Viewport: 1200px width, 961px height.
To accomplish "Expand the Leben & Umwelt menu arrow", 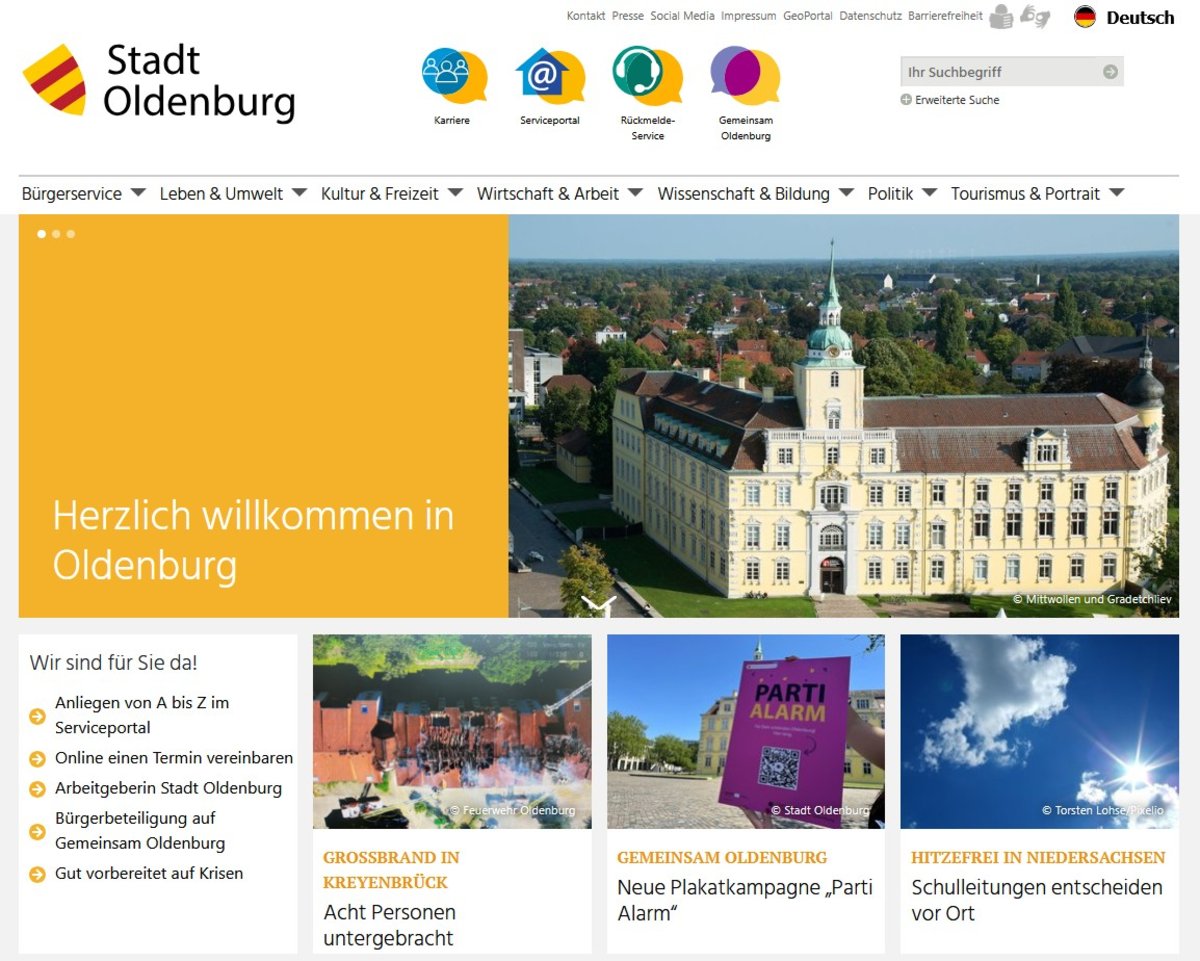I will coord(299,193).
